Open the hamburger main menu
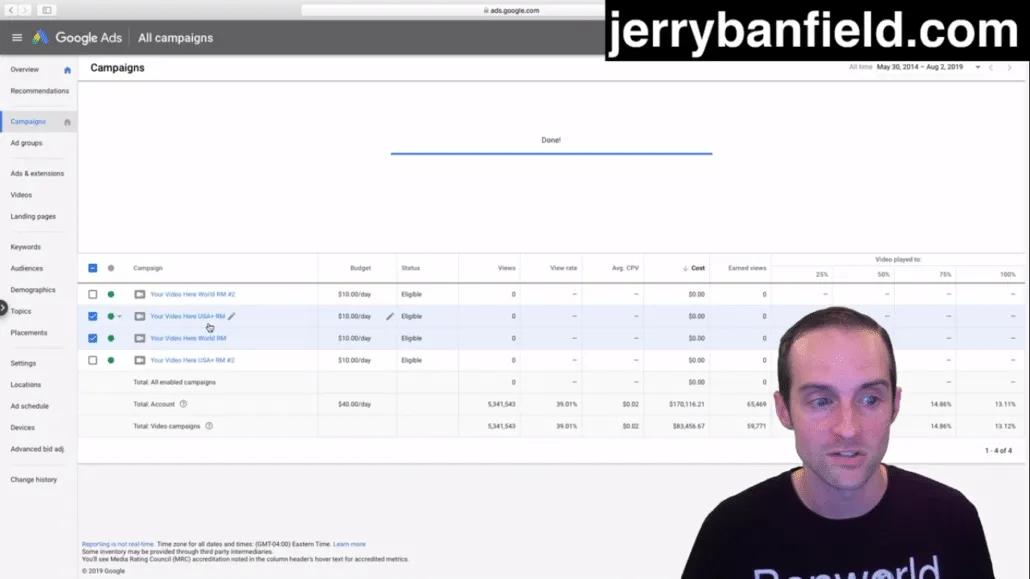 point(17,38)
